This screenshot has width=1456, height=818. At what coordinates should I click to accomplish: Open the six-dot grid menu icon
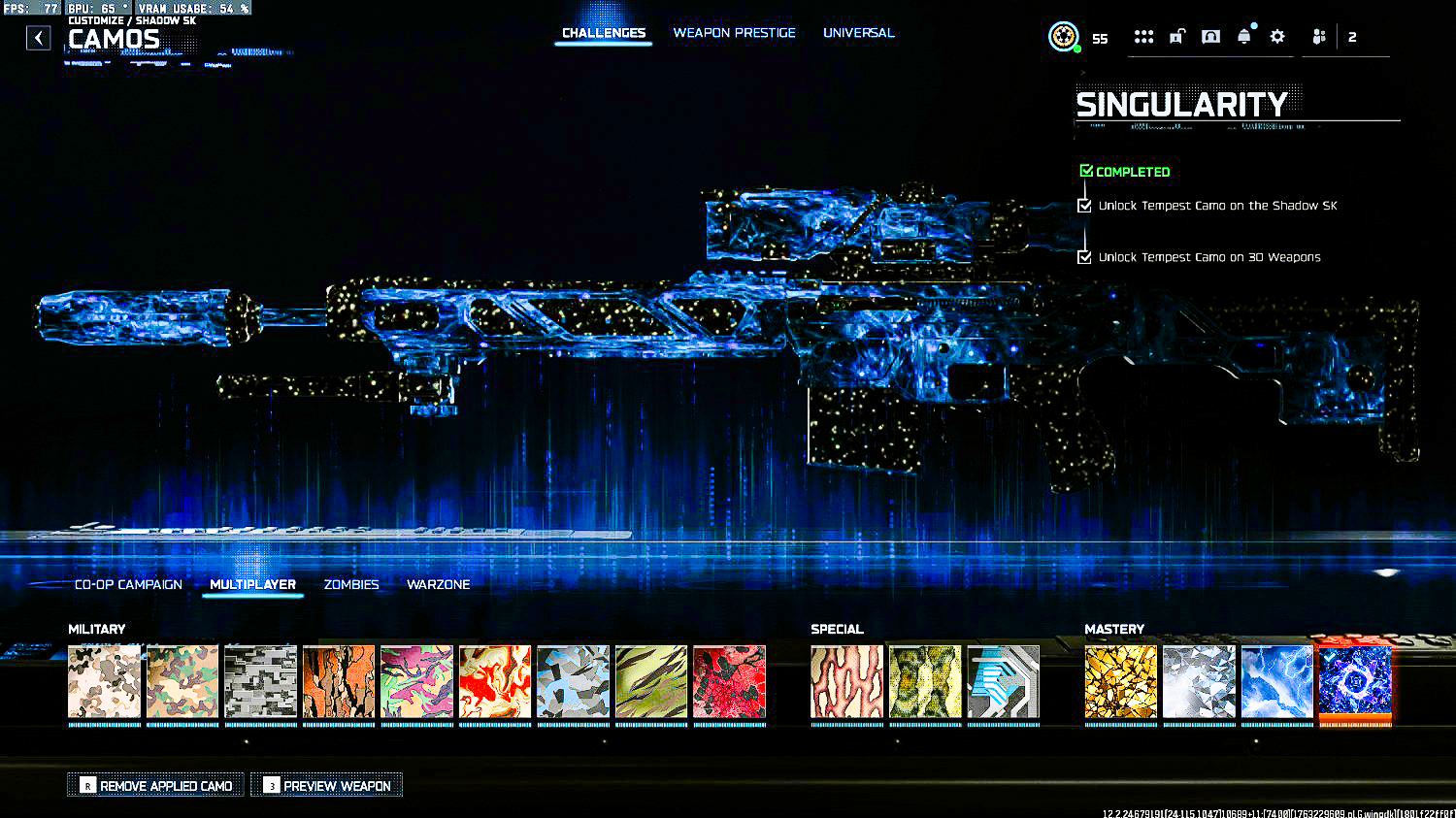pyautogui.click(x=1144, y=37)
